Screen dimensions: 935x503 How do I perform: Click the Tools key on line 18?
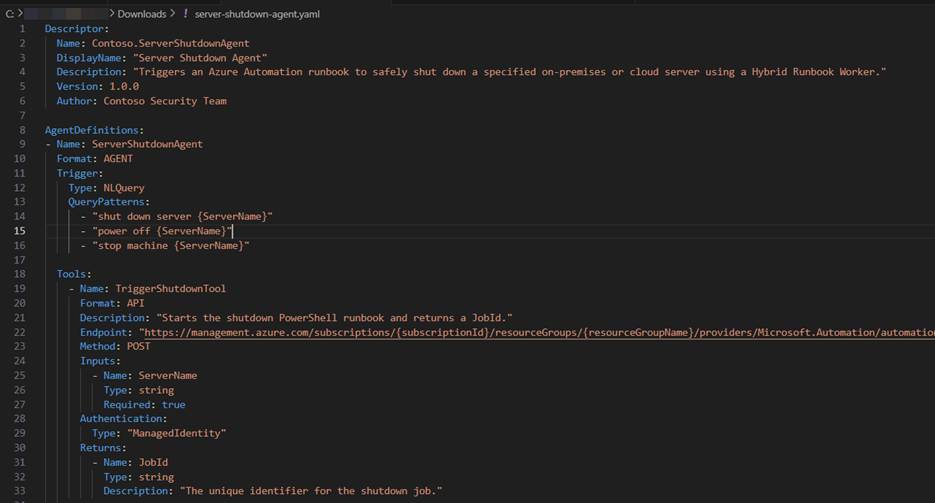[74, 274]
